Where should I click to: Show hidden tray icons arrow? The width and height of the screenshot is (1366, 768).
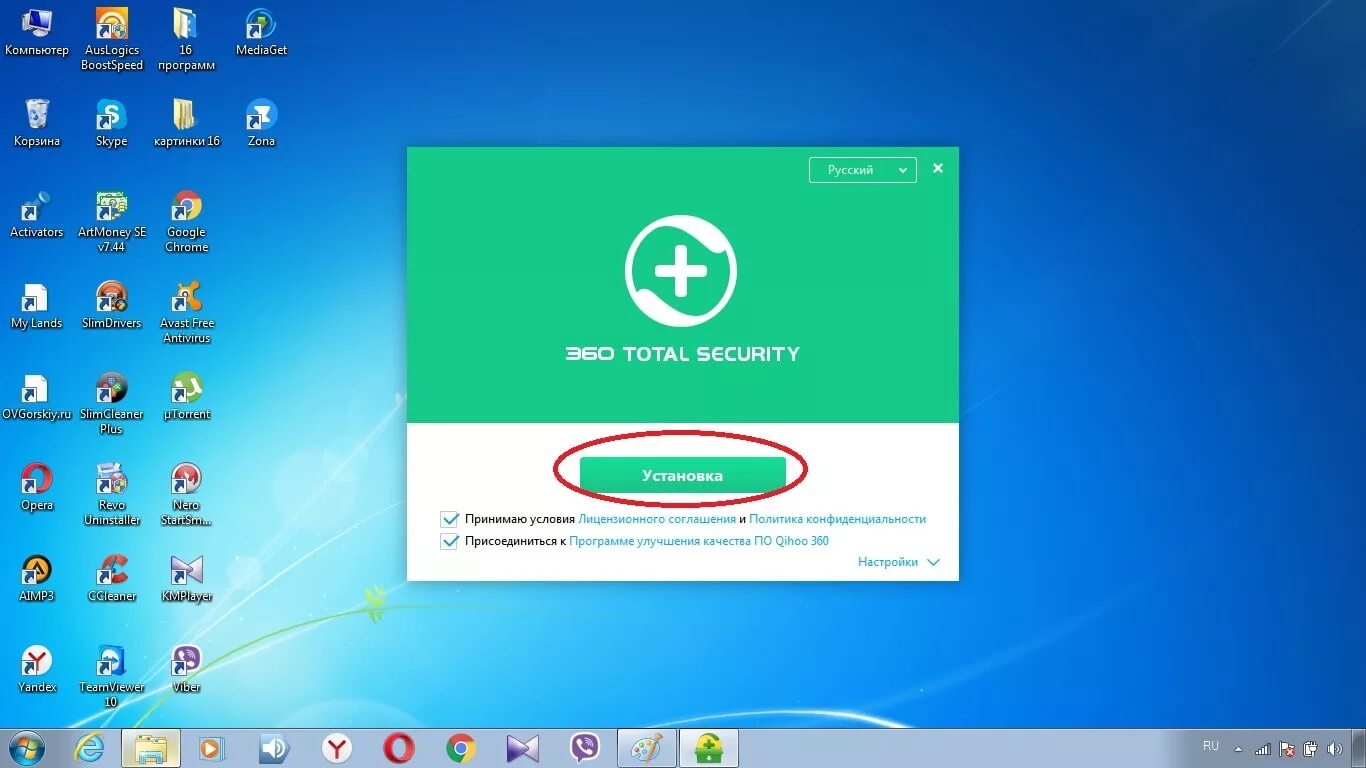click(1240, 749)
